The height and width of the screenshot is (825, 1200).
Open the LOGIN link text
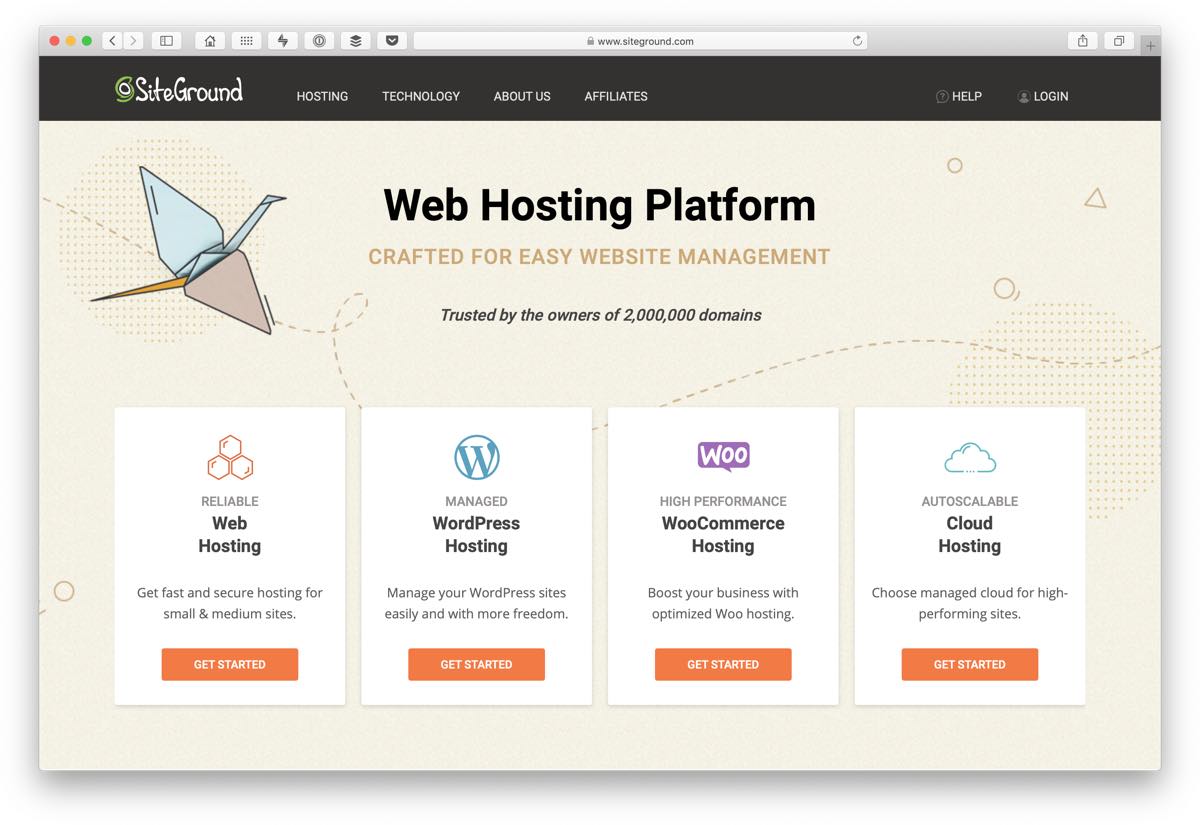coord(1051,96)
